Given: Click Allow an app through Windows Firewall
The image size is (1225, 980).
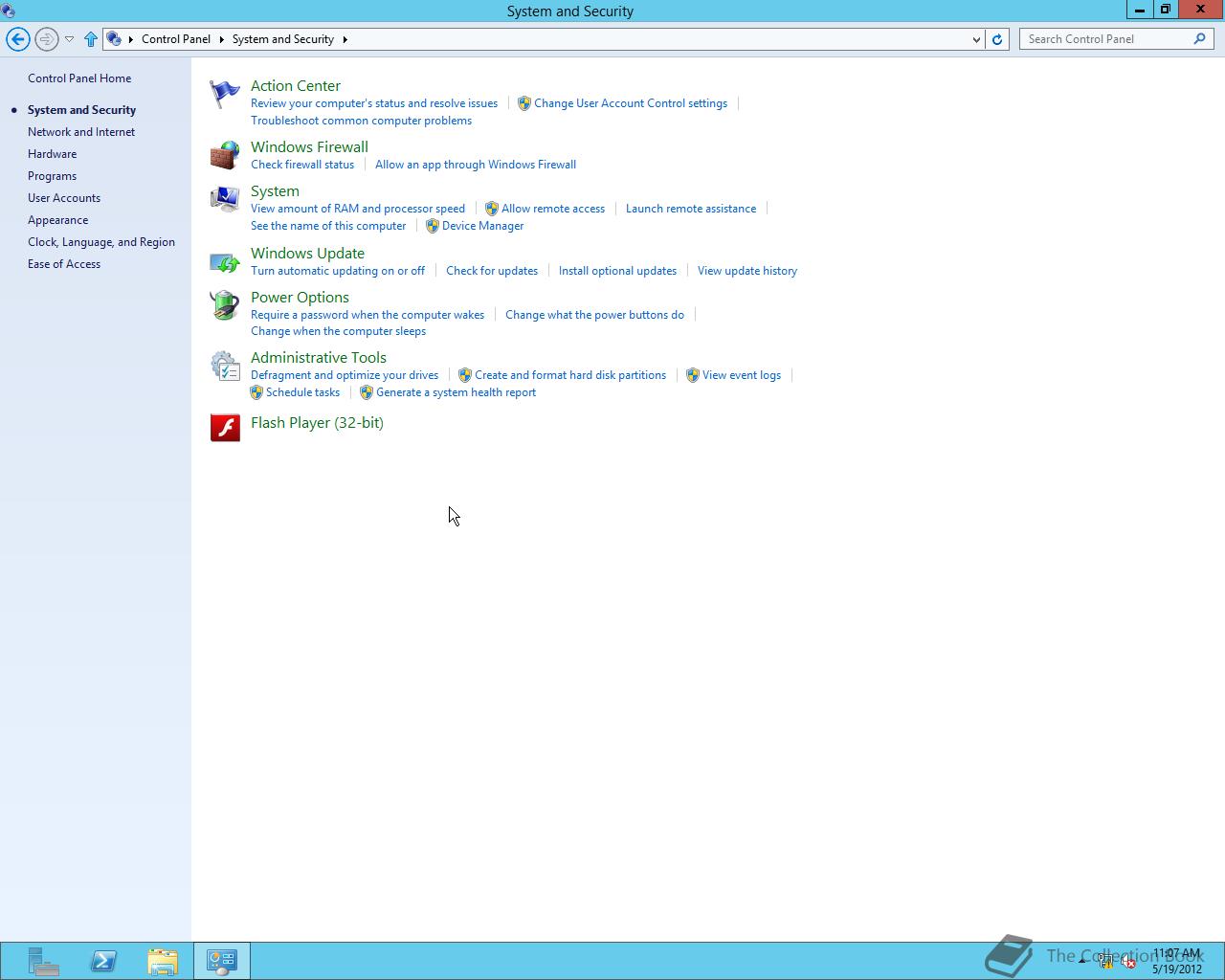Looking at the screenshot, I should coord(476,165).
